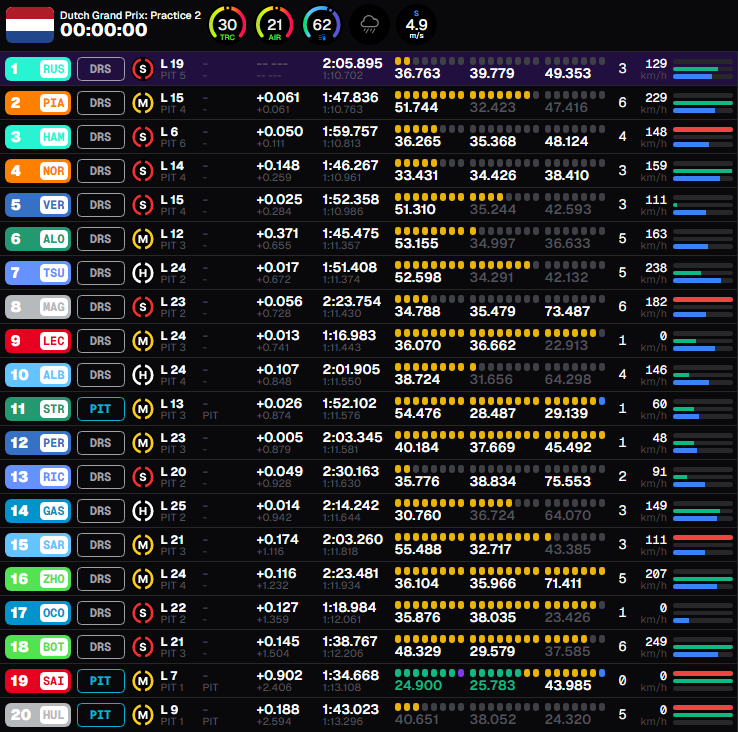This screenshot has width=738, height=732.
Task: Select driver tag 1 RUS
Action: [x=38, y=69]
